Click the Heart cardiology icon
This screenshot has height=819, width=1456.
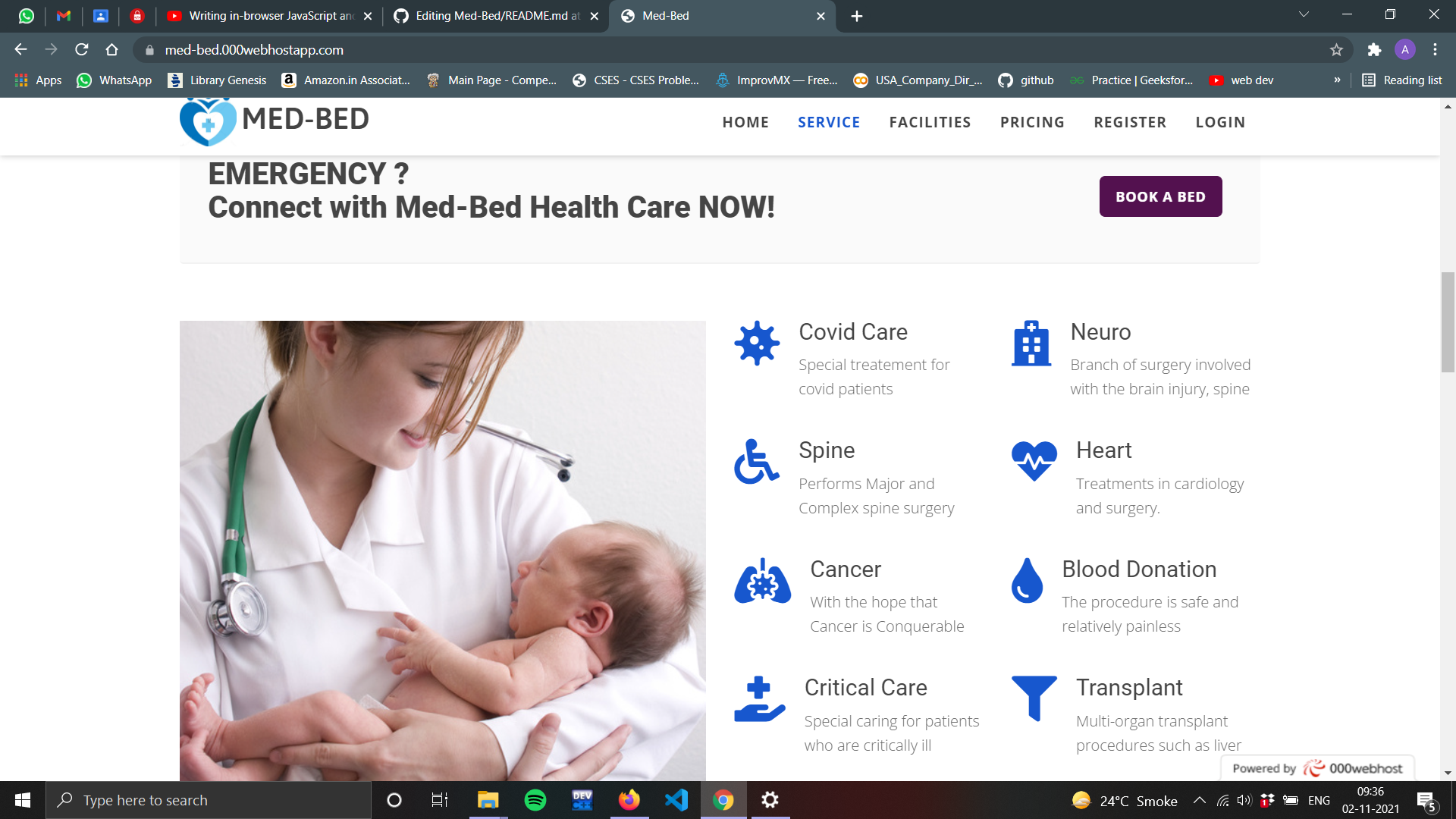[x=1034, y=459]
